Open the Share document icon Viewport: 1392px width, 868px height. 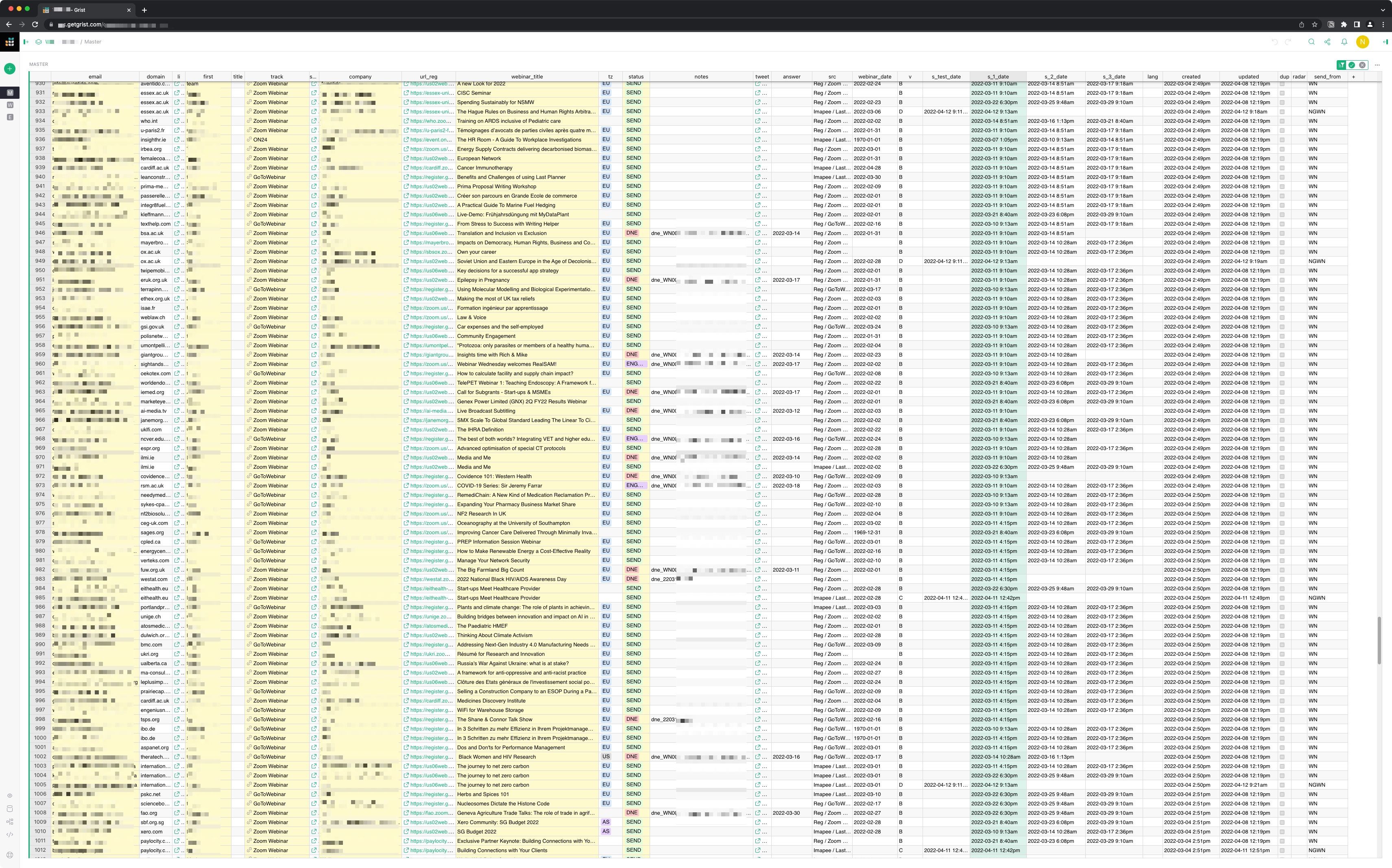1327,42
